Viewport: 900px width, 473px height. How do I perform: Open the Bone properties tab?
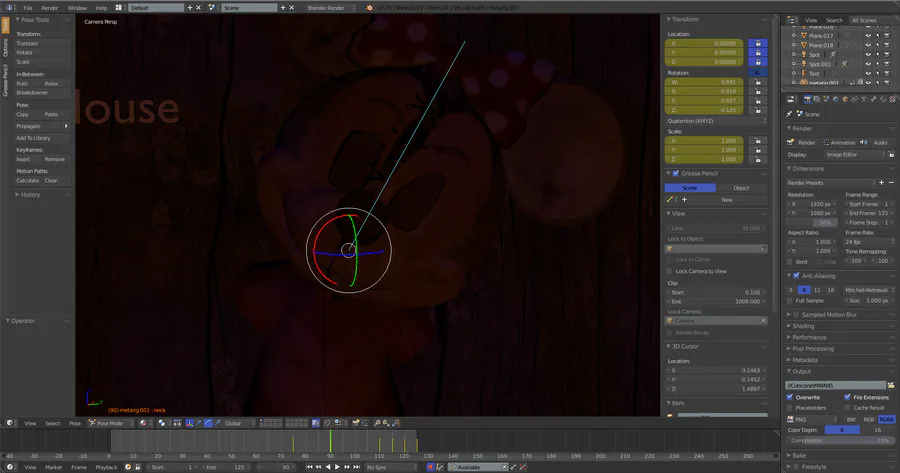tap(874, 99)
